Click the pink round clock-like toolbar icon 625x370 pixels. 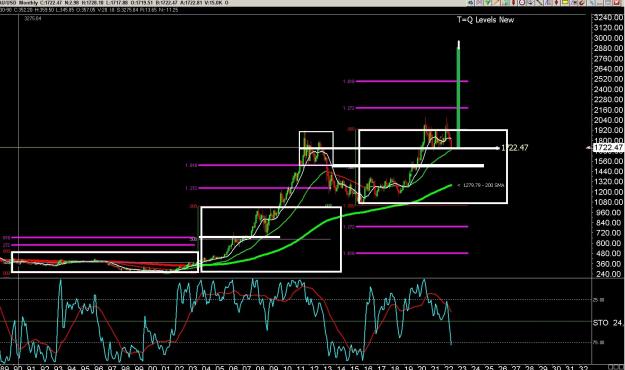pyautogui.click(x=522, y=2)
